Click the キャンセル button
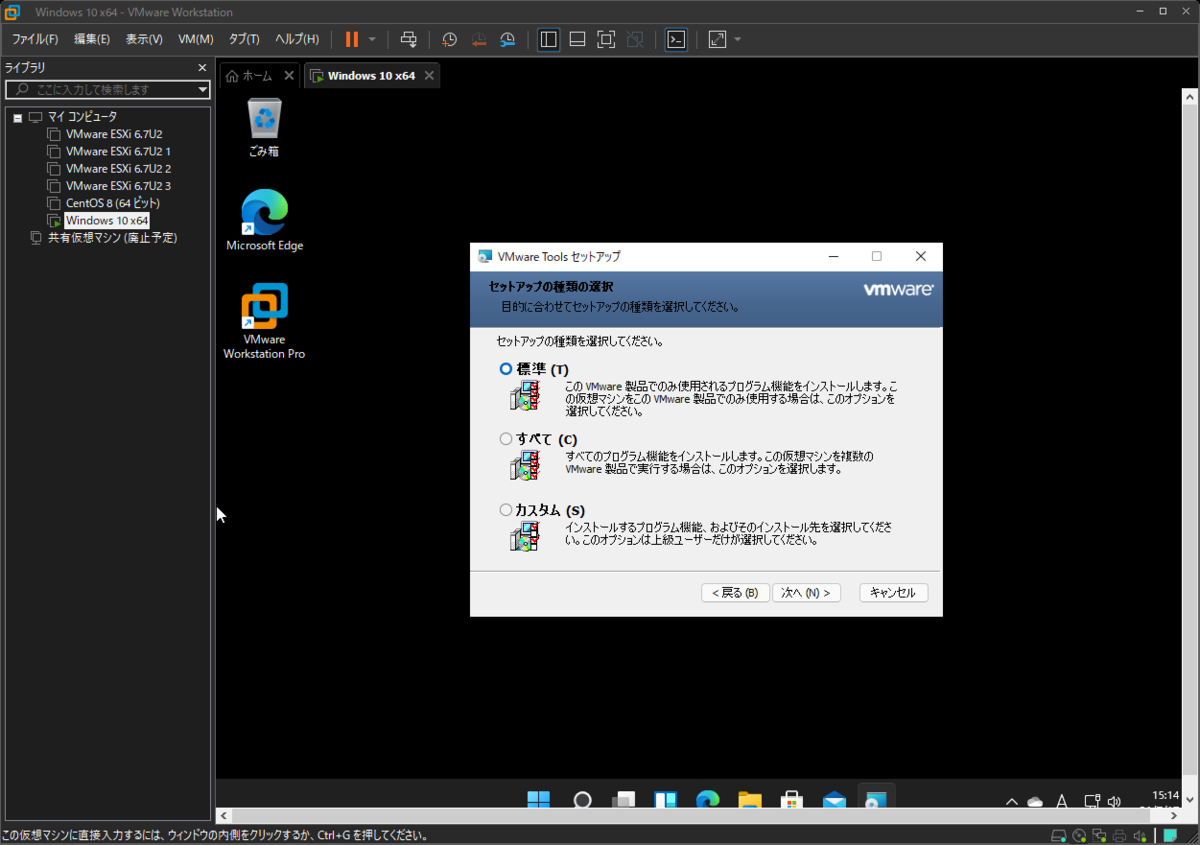Screen dimensions: 1200x845 pos(893,593)
